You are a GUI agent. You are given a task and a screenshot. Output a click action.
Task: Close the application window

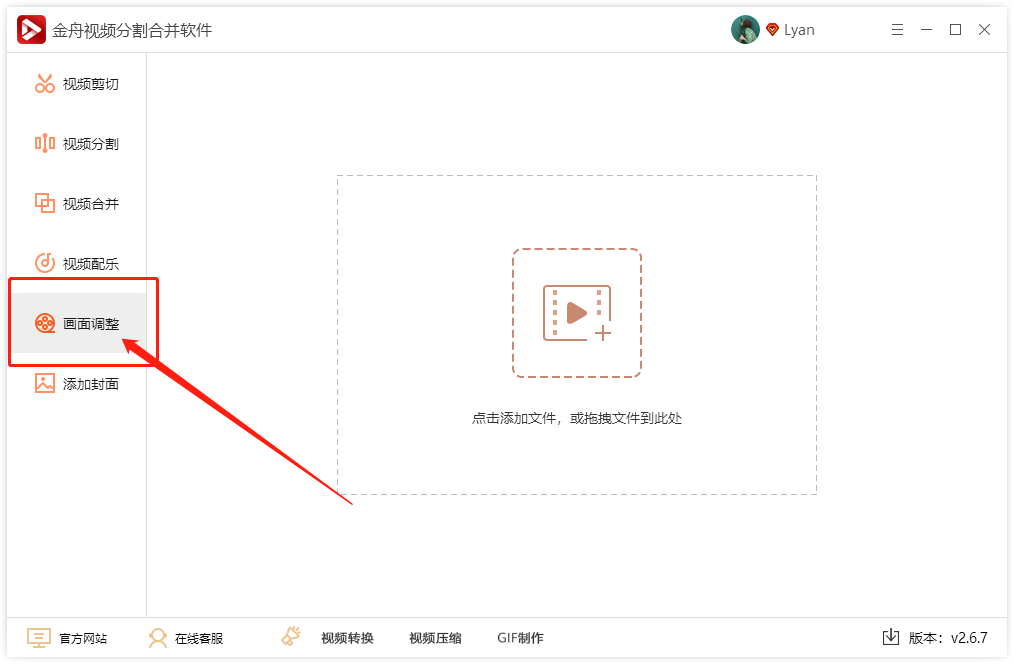[984, 30]
